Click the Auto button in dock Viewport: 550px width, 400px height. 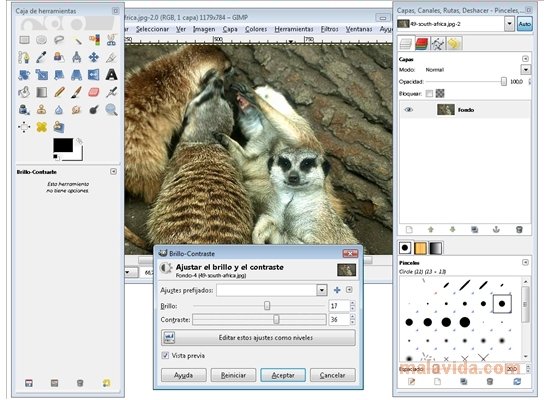tap(524, 24)
